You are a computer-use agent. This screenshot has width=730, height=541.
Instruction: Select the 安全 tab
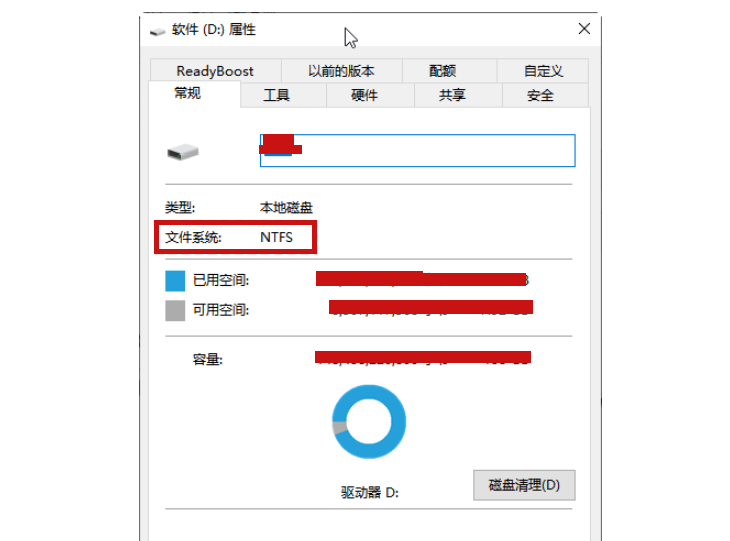click(x=540, y=96)
